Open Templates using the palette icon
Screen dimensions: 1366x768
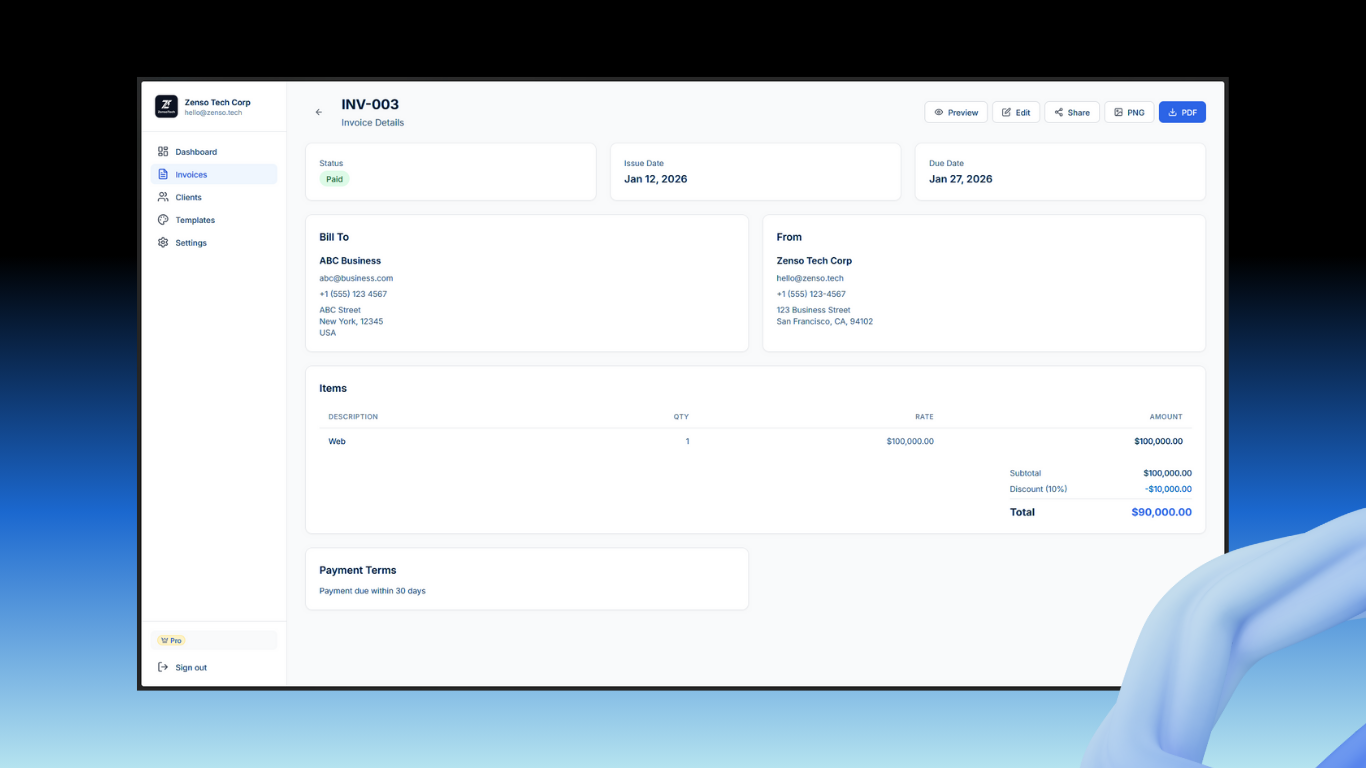(x=163, y=219)
